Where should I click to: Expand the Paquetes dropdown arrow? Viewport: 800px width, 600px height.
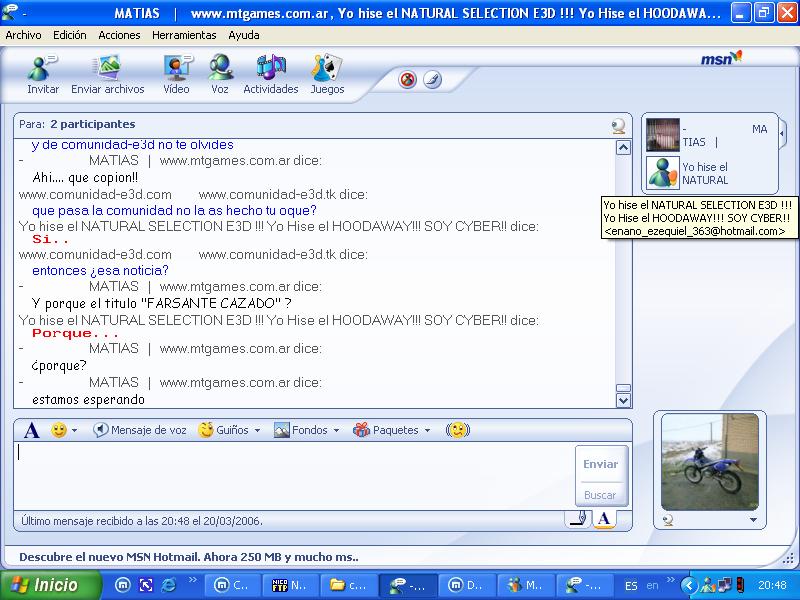point(427,431)
